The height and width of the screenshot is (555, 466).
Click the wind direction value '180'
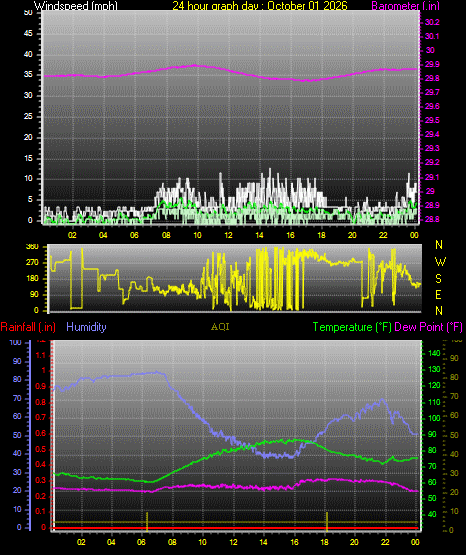[32, 279]
